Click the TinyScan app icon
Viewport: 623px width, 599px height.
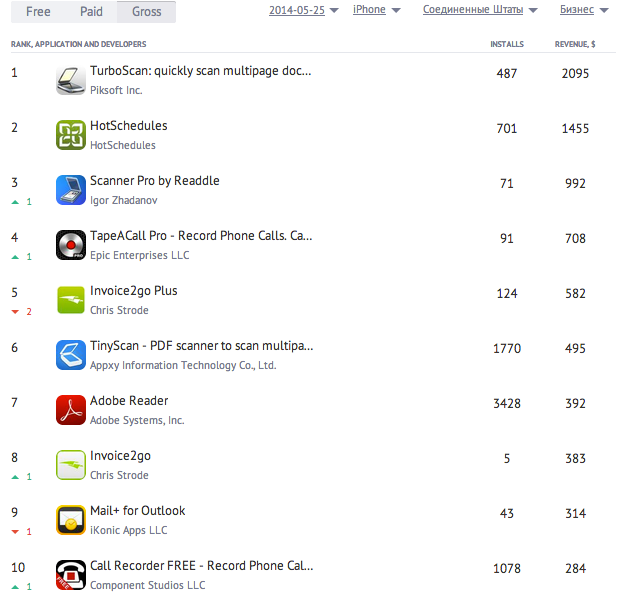(72, 355)
